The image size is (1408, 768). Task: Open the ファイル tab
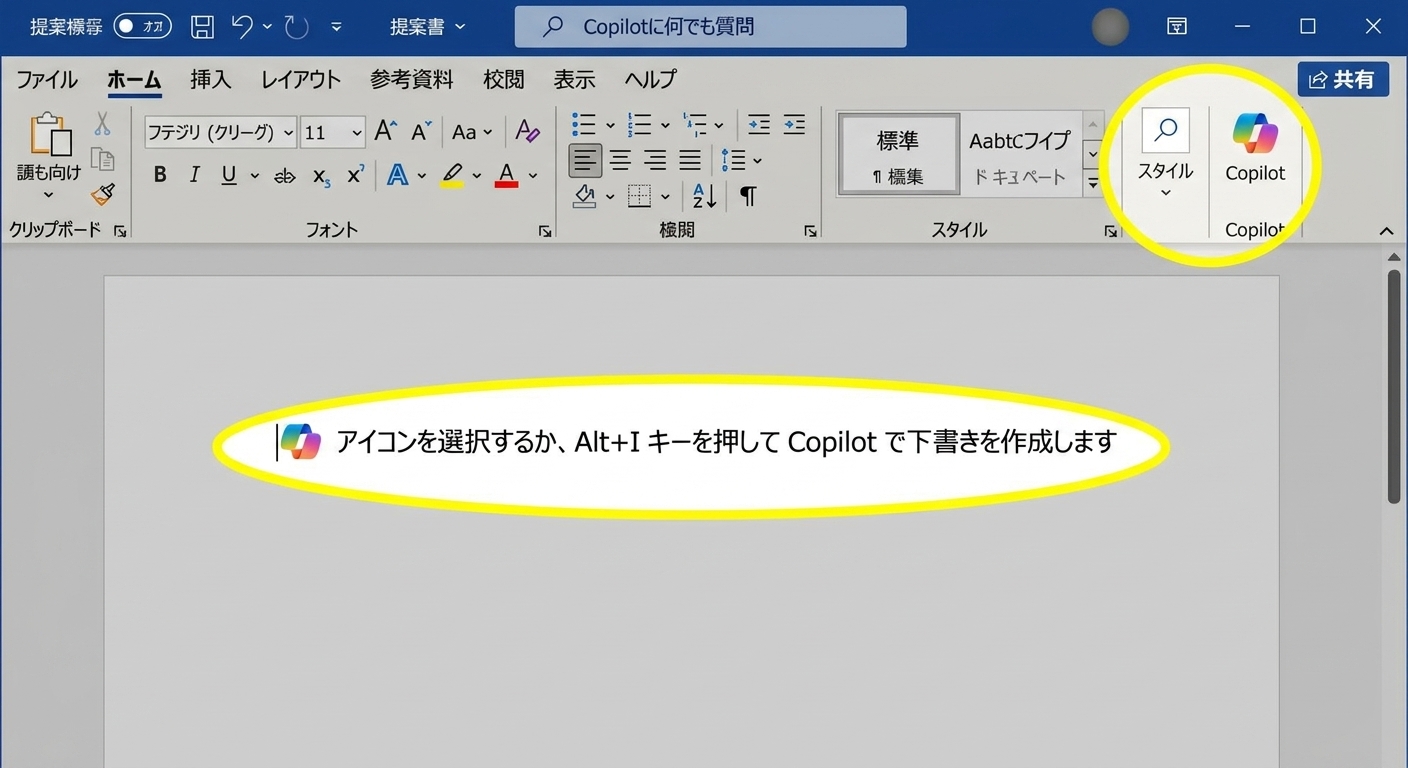pyautogui.click(x=47, y=80)
